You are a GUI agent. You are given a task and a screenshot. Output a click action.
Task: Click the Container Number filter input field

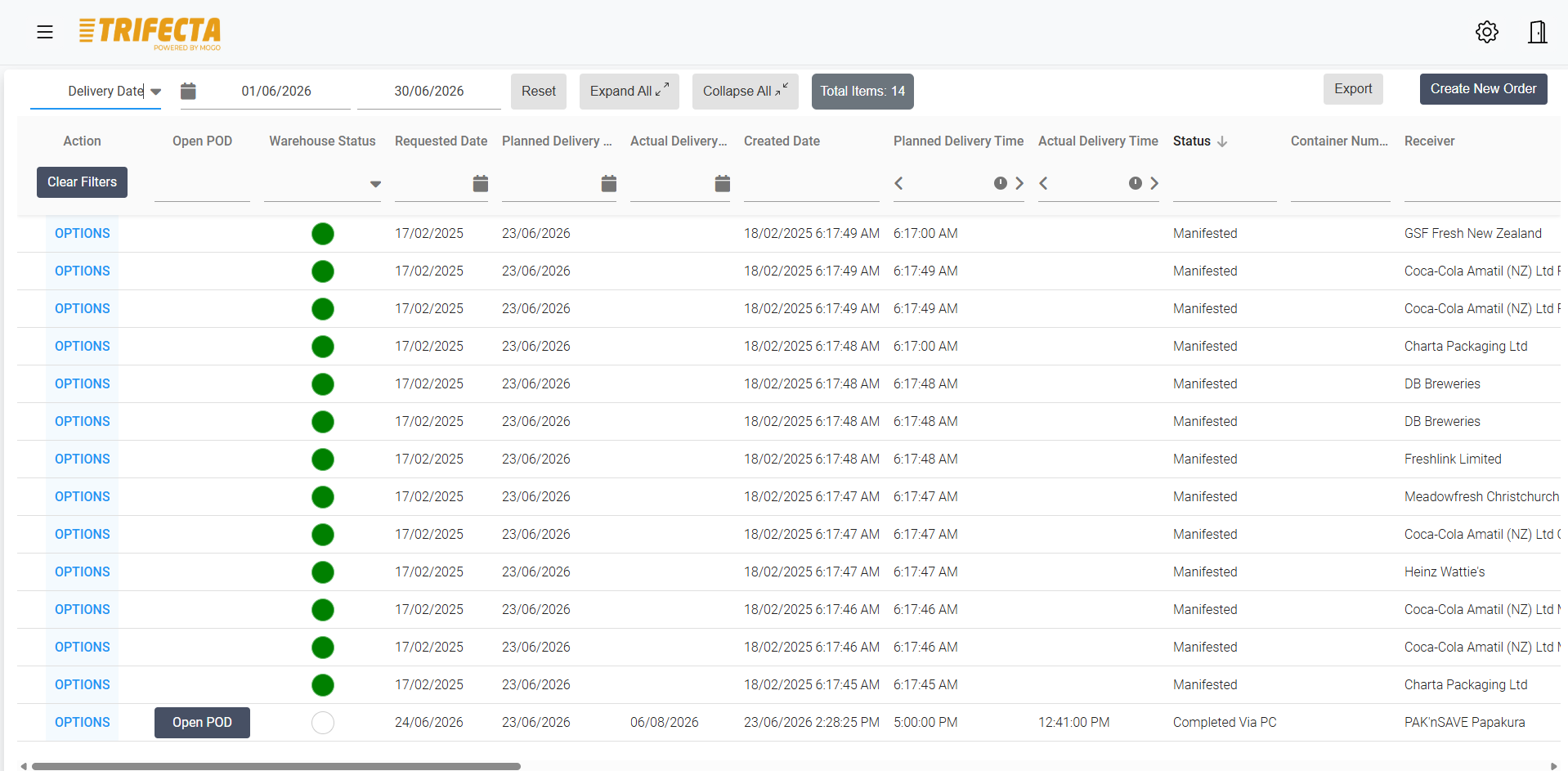click(1341, 184)
